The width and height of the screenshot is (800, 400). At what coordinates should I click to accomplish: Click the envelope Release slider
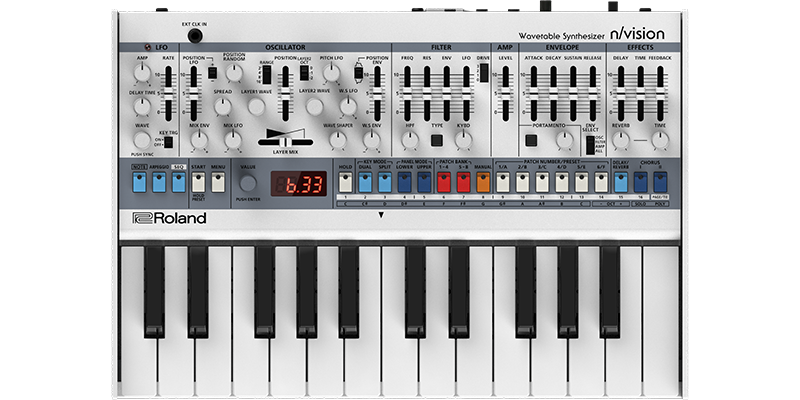[592, 93]
